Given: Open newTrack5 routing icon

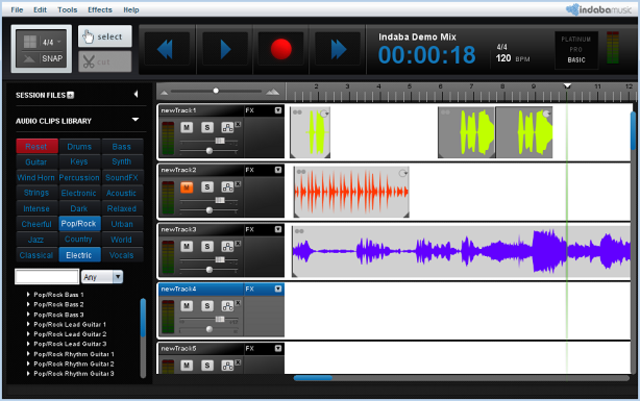Looking at the screenshot, I should [x=227, y=365].
